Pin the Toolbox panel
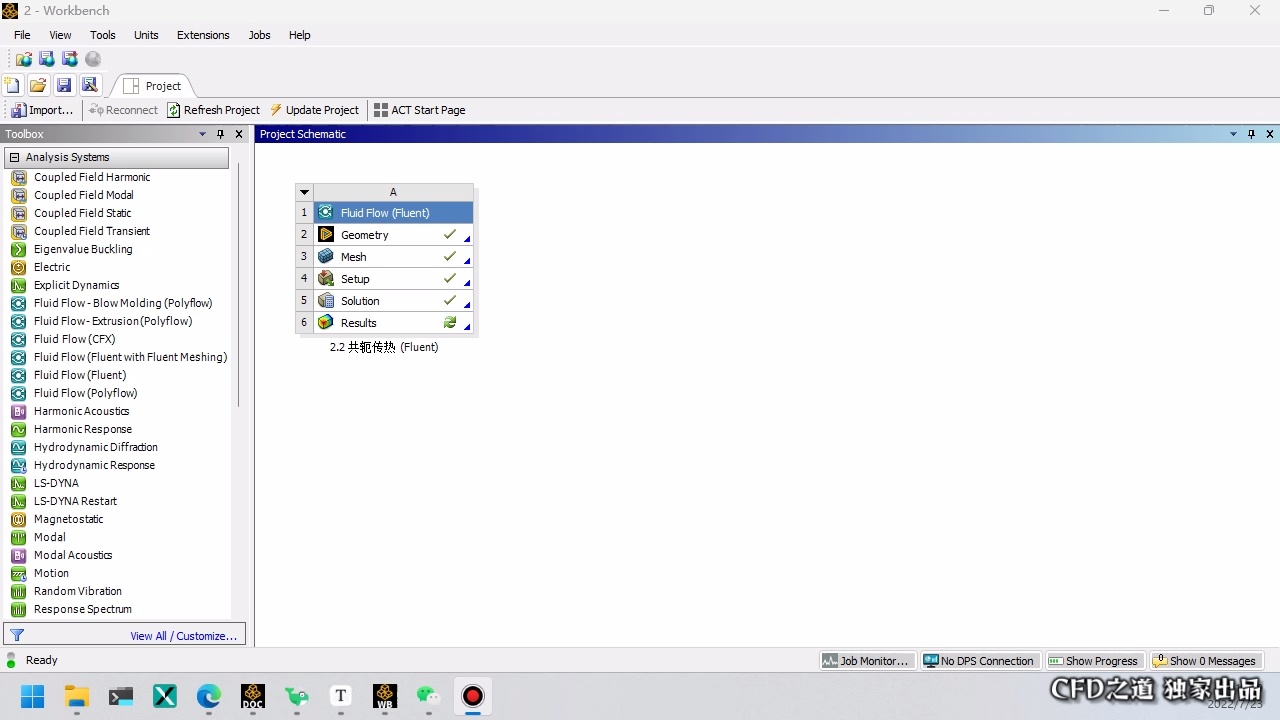The height and width of the screenshot is (720, 1280). pyautogui.click(x=221, y=134)
